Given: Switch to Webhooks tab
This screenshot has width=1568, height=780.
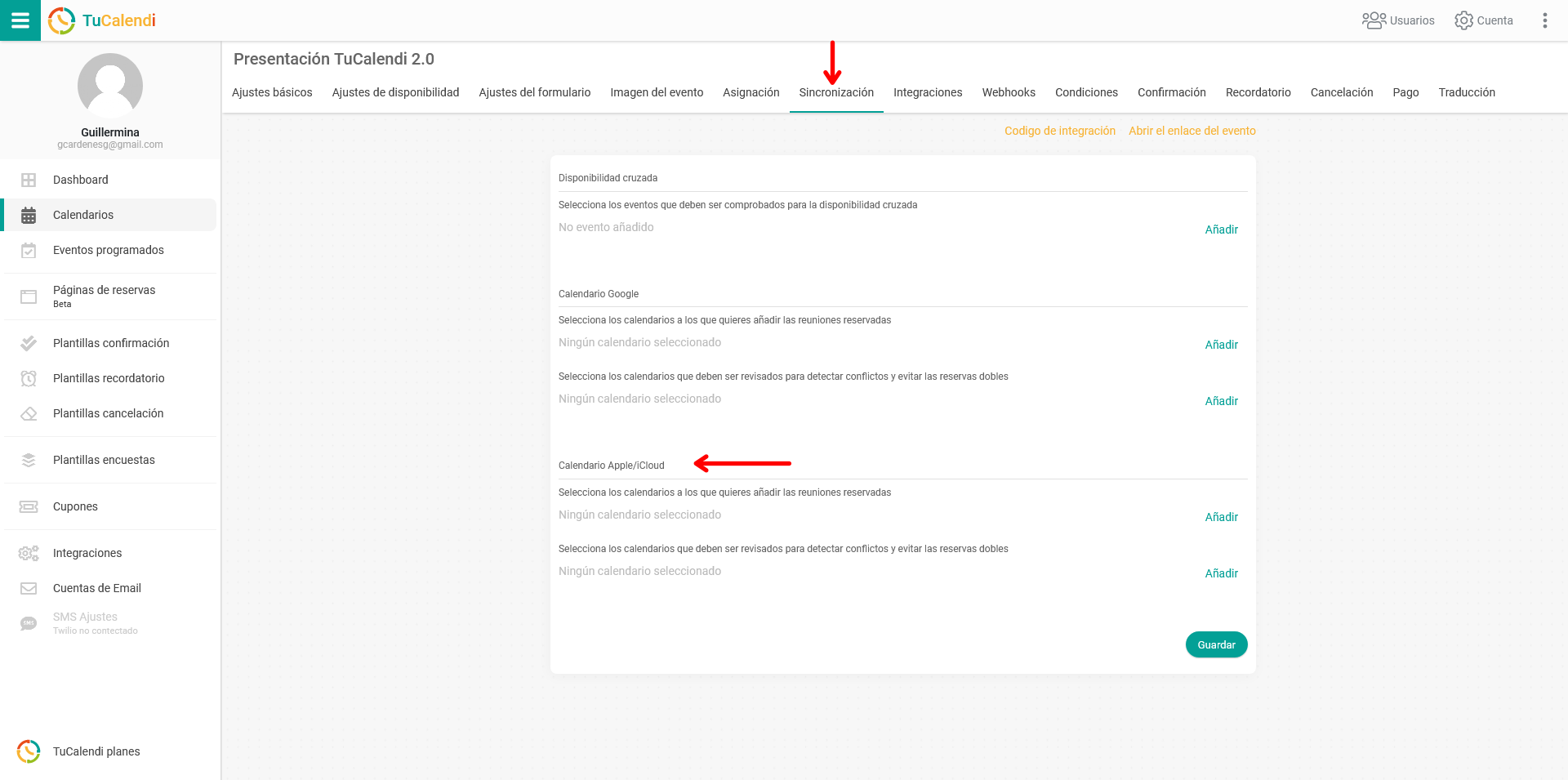Looking at the screenshot, I should click(1009, 92).
